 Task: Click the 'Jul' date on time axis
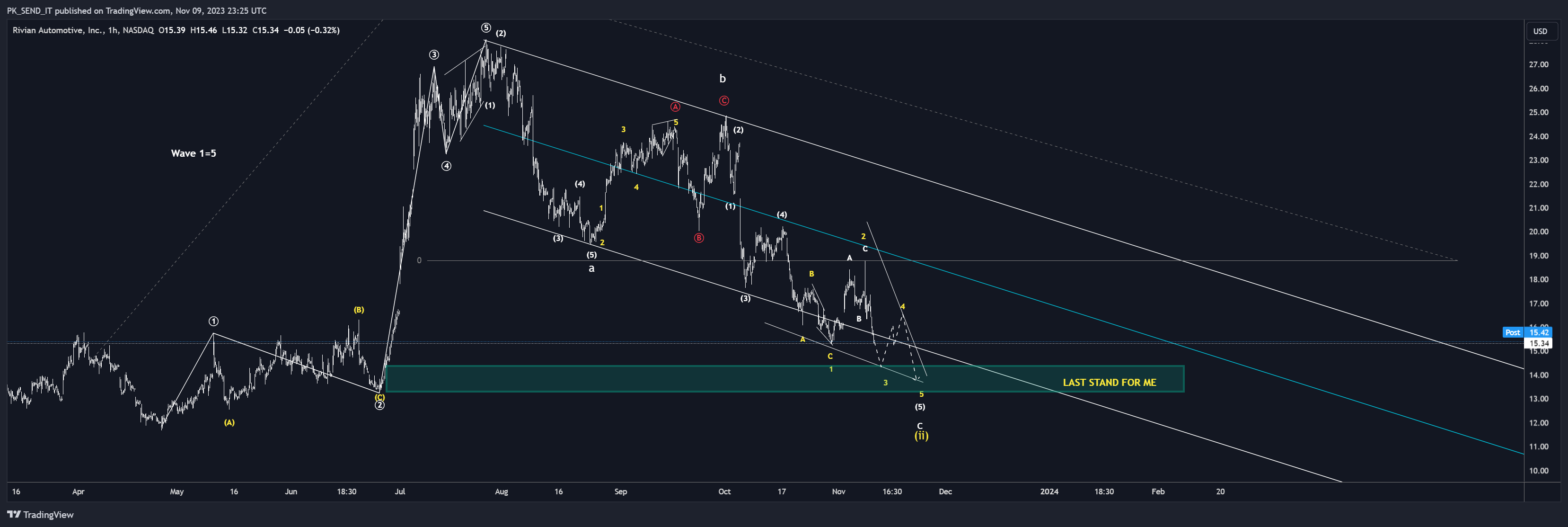point(400,491)
